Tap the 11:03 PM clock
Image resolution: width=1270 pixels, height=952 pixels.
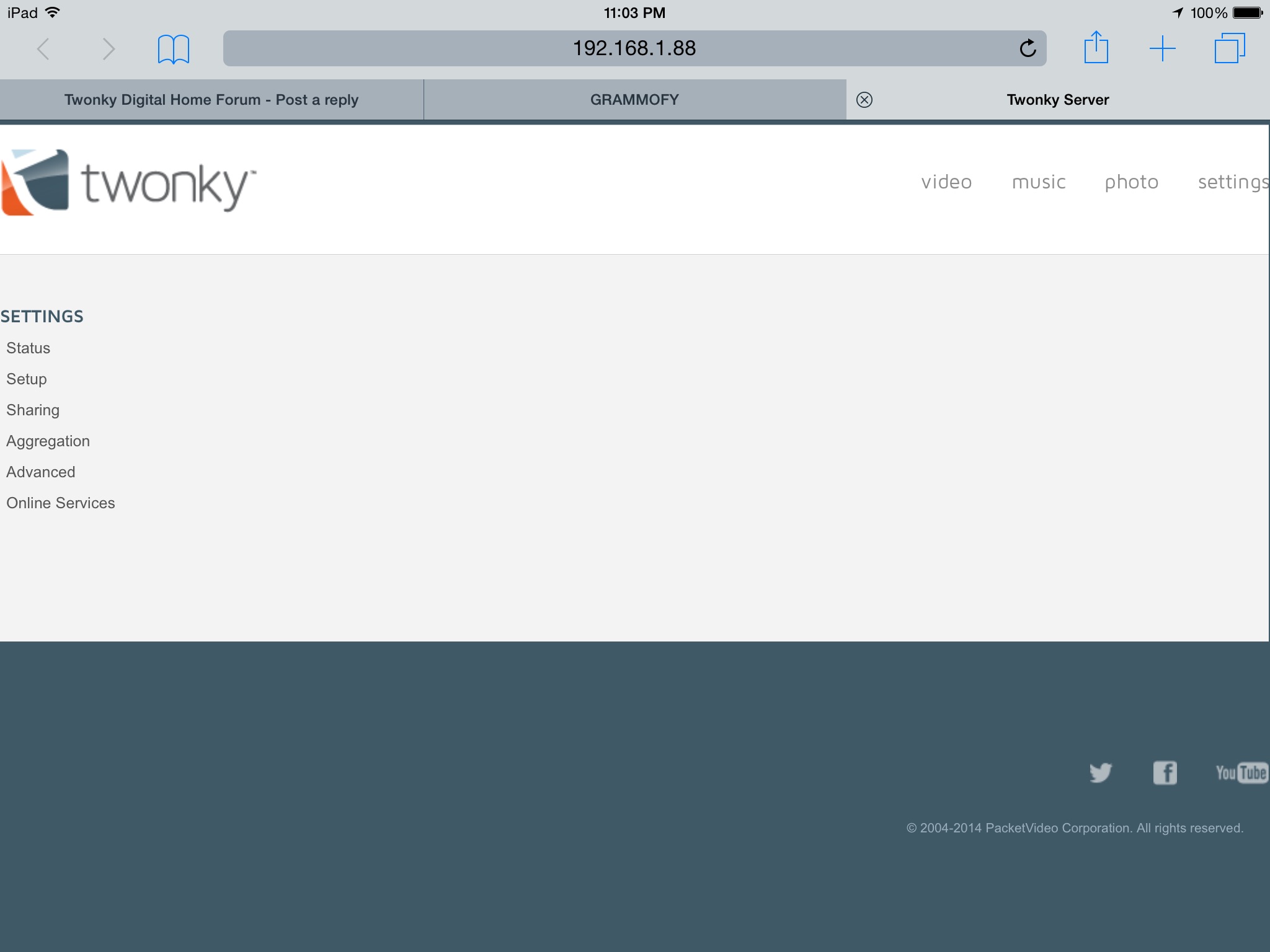[634, 13]
